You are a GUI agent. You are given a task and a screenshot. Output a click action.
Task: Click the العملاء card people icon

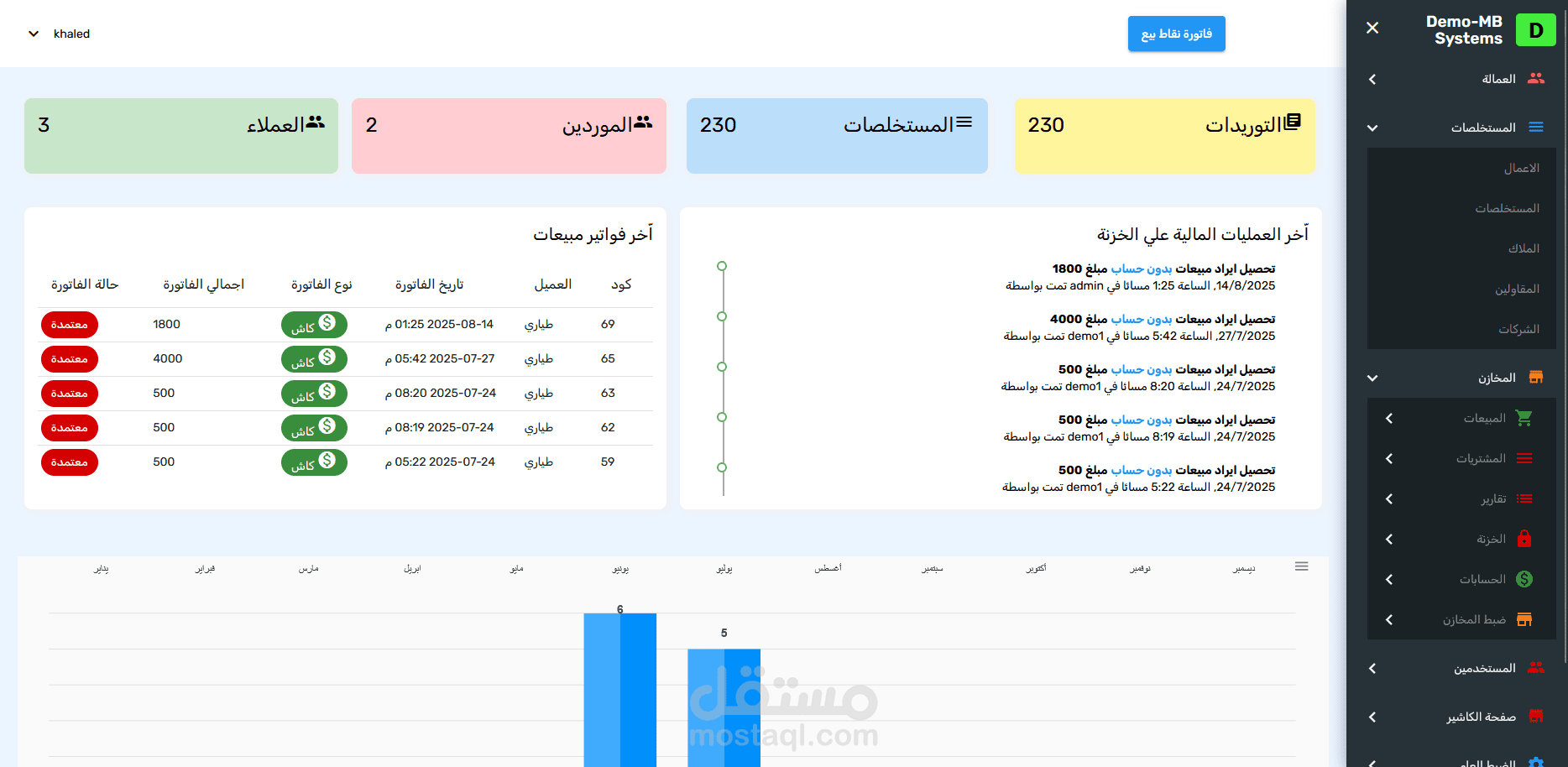315,123
